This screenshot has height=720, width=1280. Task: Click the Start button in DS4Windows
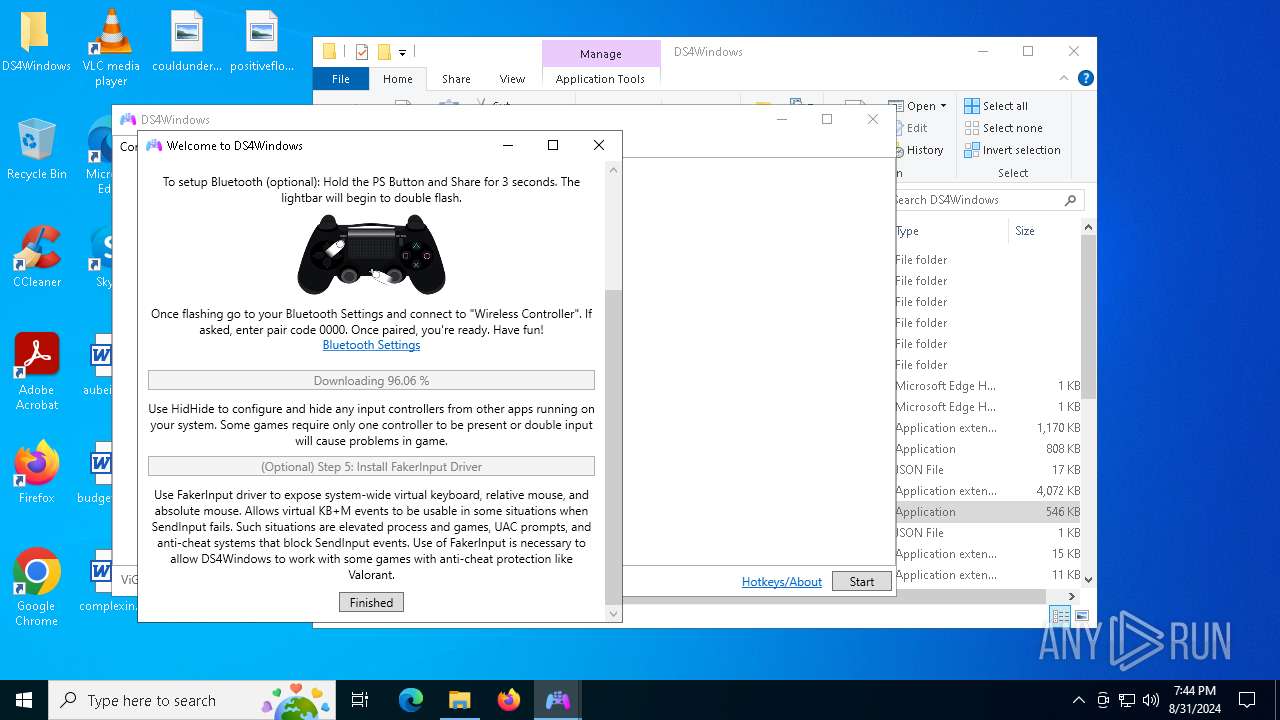pos(861,581)
